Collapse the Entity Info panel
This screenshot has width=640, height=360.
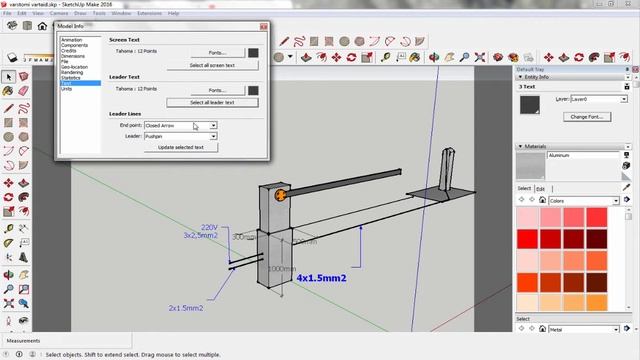(520, 77)
